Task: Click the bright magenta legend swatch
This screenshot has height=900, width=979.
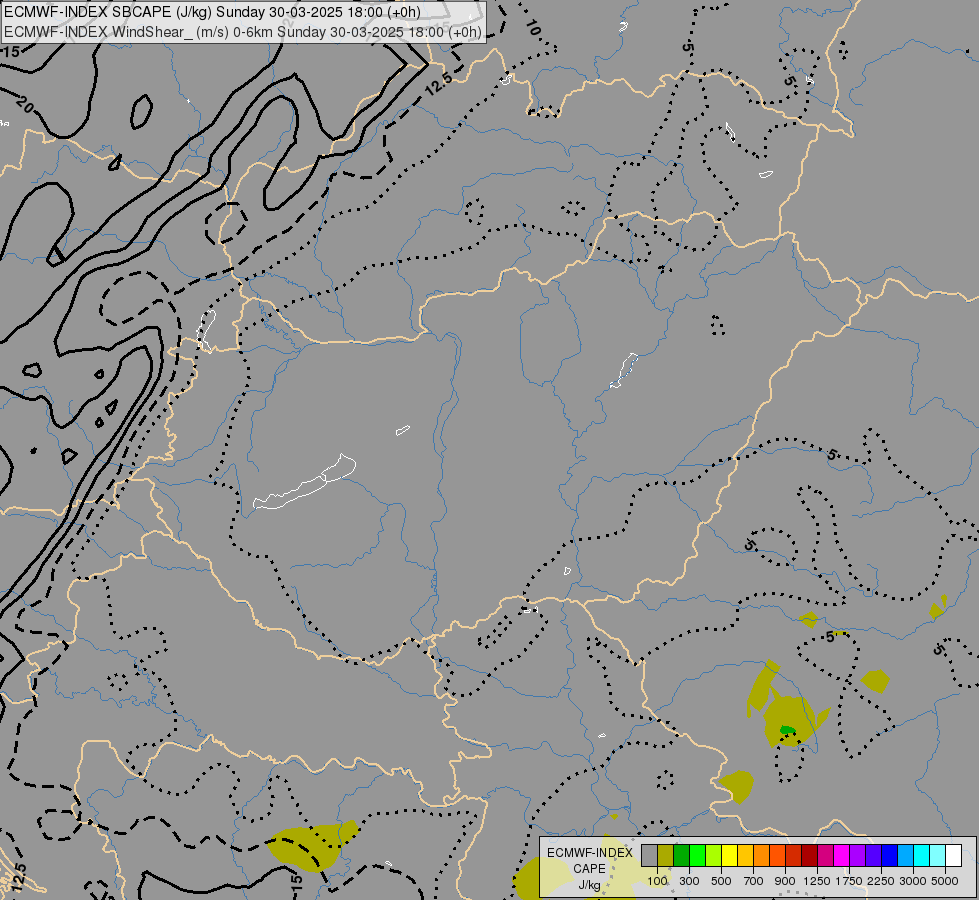Action: [842, 855]
